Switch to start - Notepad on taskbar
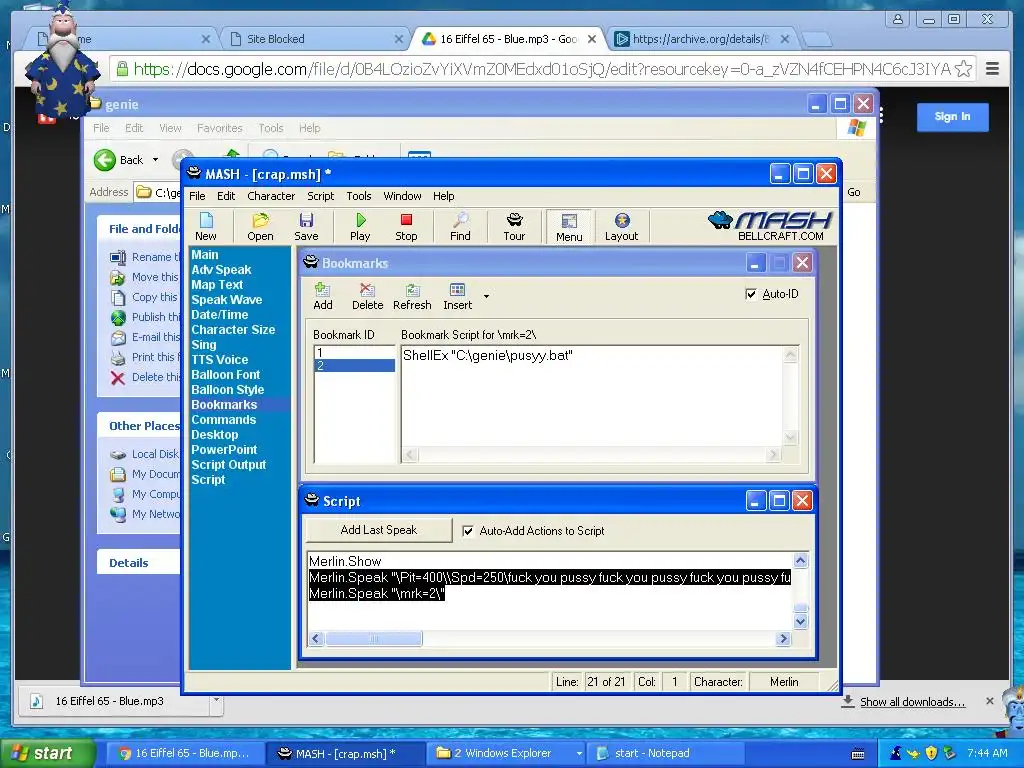Viewport: 1024px width, 768px height. [665, 753]
